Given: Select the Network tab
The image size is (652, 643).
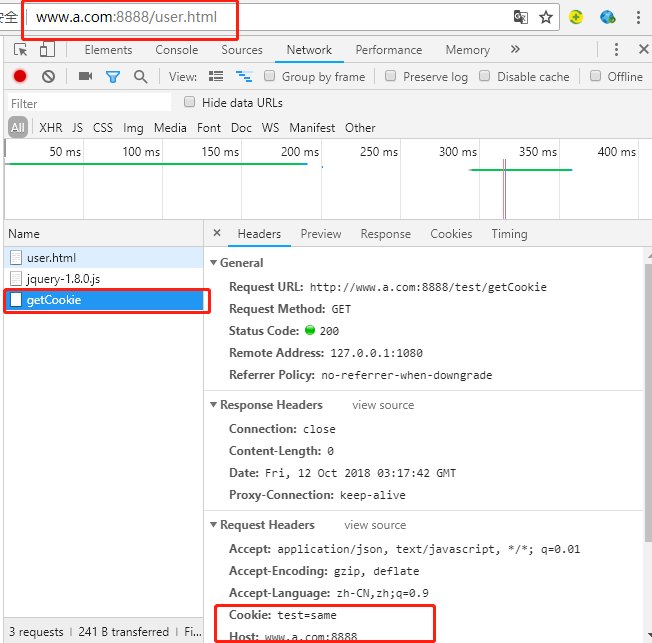Looking at the screenshot, I should tap(309, 50).
